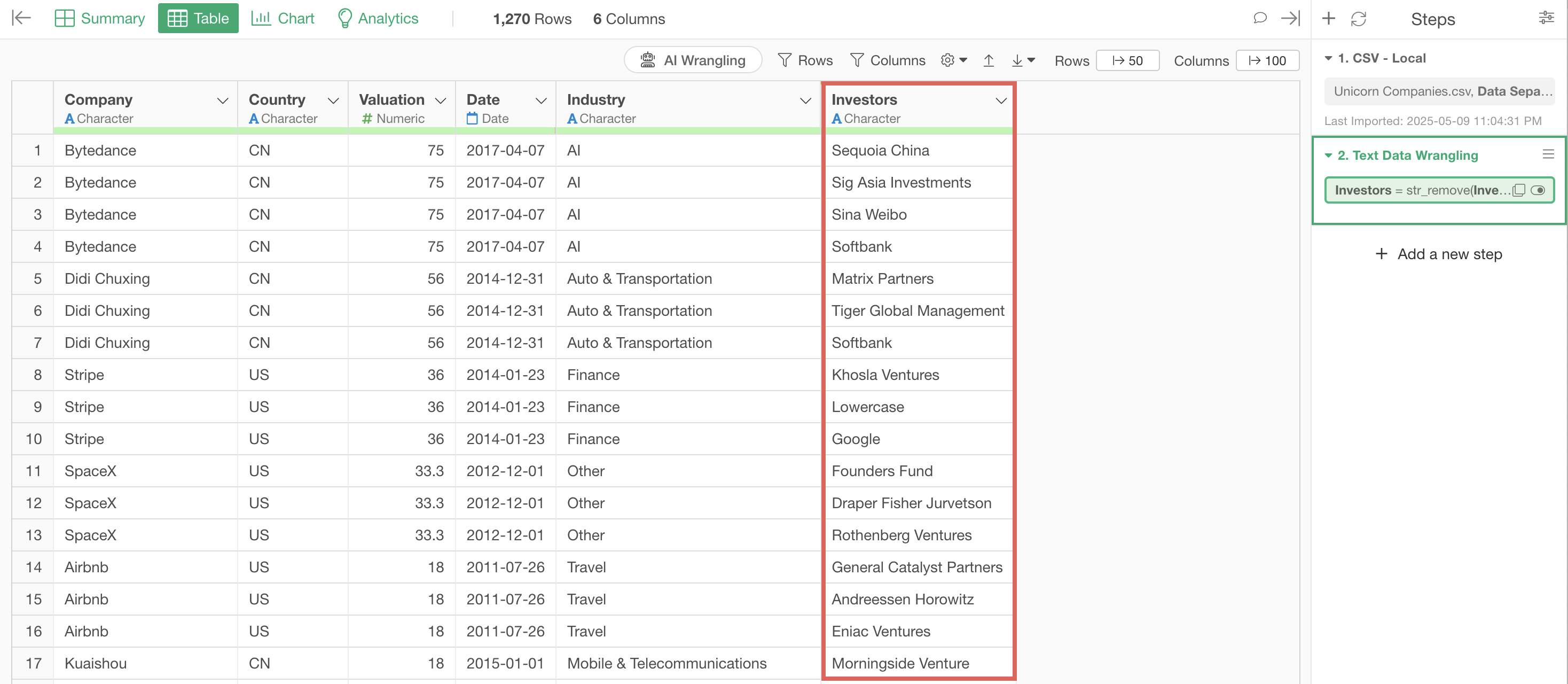Select row number 5
The height and width of the screenshot is (684, 1568).
(x=33, y=278)
